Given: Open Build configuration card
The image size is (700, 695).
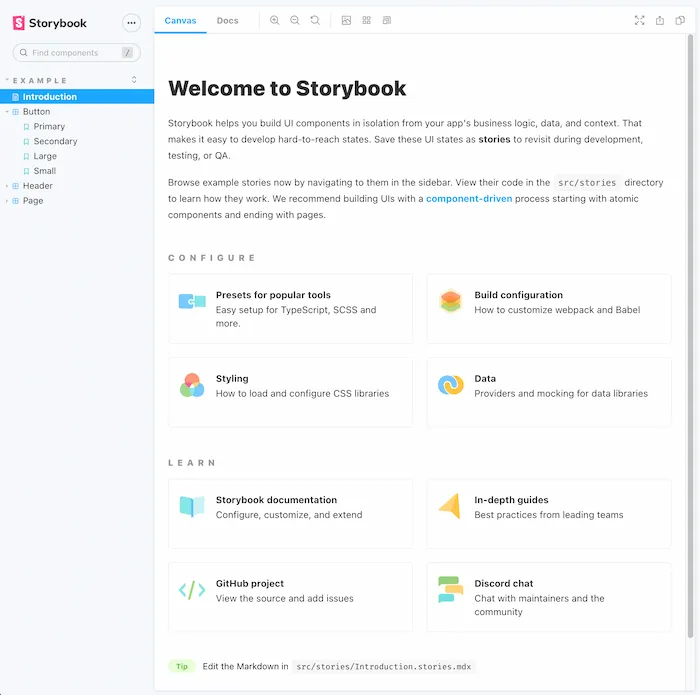Looking at the screenshot, I should pos(549,309).
